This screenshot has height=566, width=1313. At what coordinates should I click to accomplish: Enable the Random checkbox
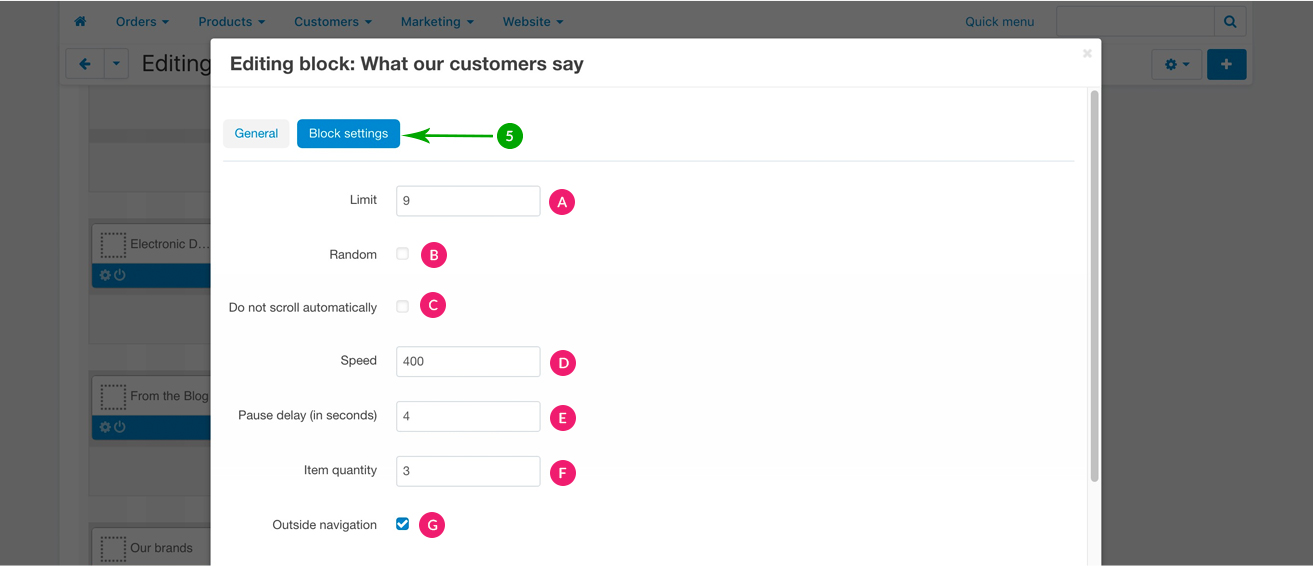tap(402, 254)
